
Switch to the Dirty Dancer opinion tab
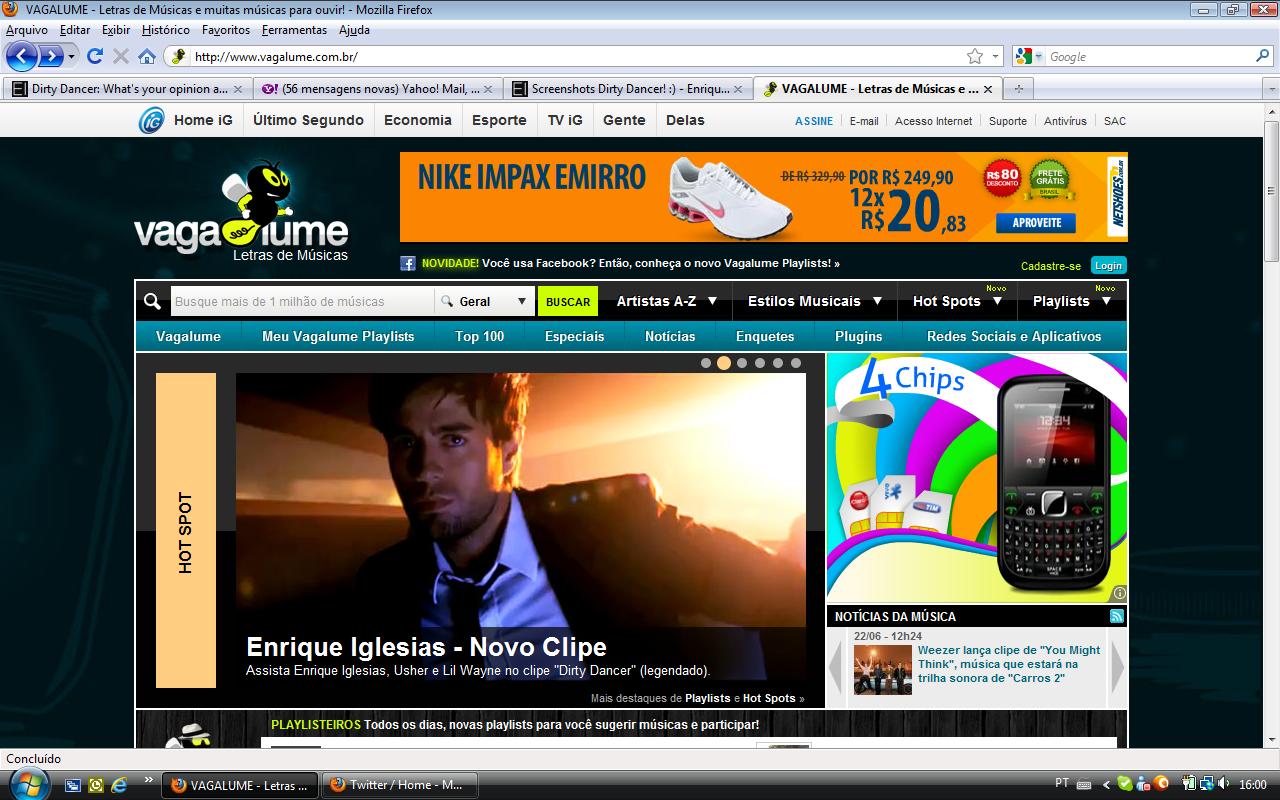(128, 88)
